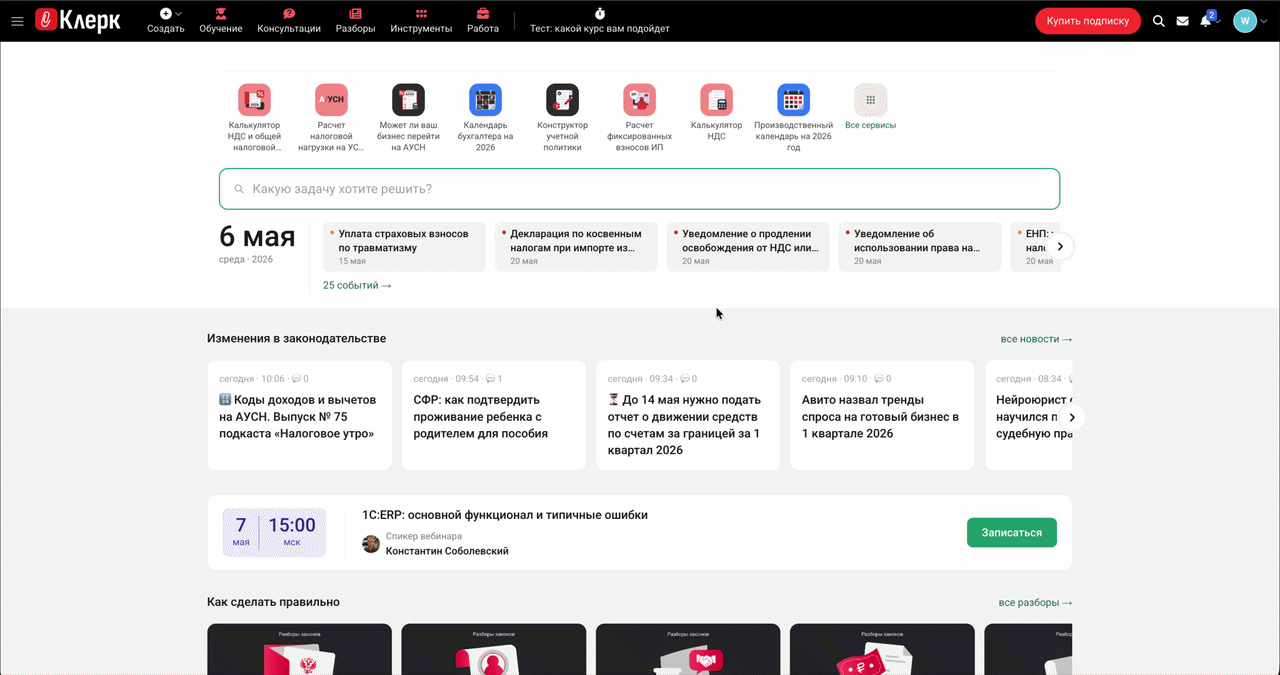The height and width of the screenshot is (675, 1280).
Task: Open event Декларация по косвенным налогам
Action: tap(576, 247)
